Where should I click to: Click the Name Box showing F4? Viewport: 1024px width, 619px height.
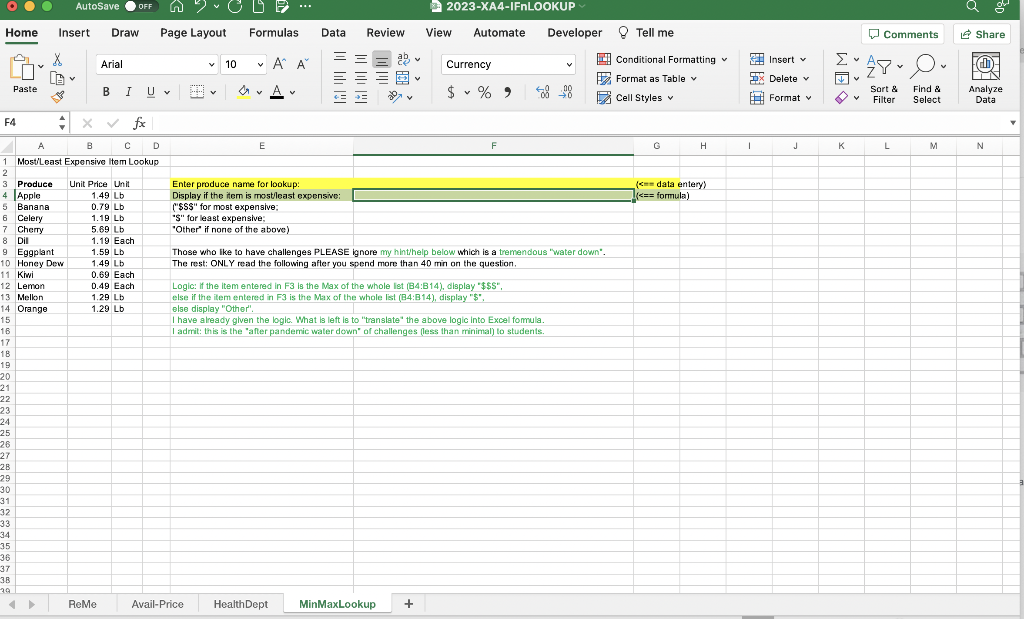(x=30, y=123)
